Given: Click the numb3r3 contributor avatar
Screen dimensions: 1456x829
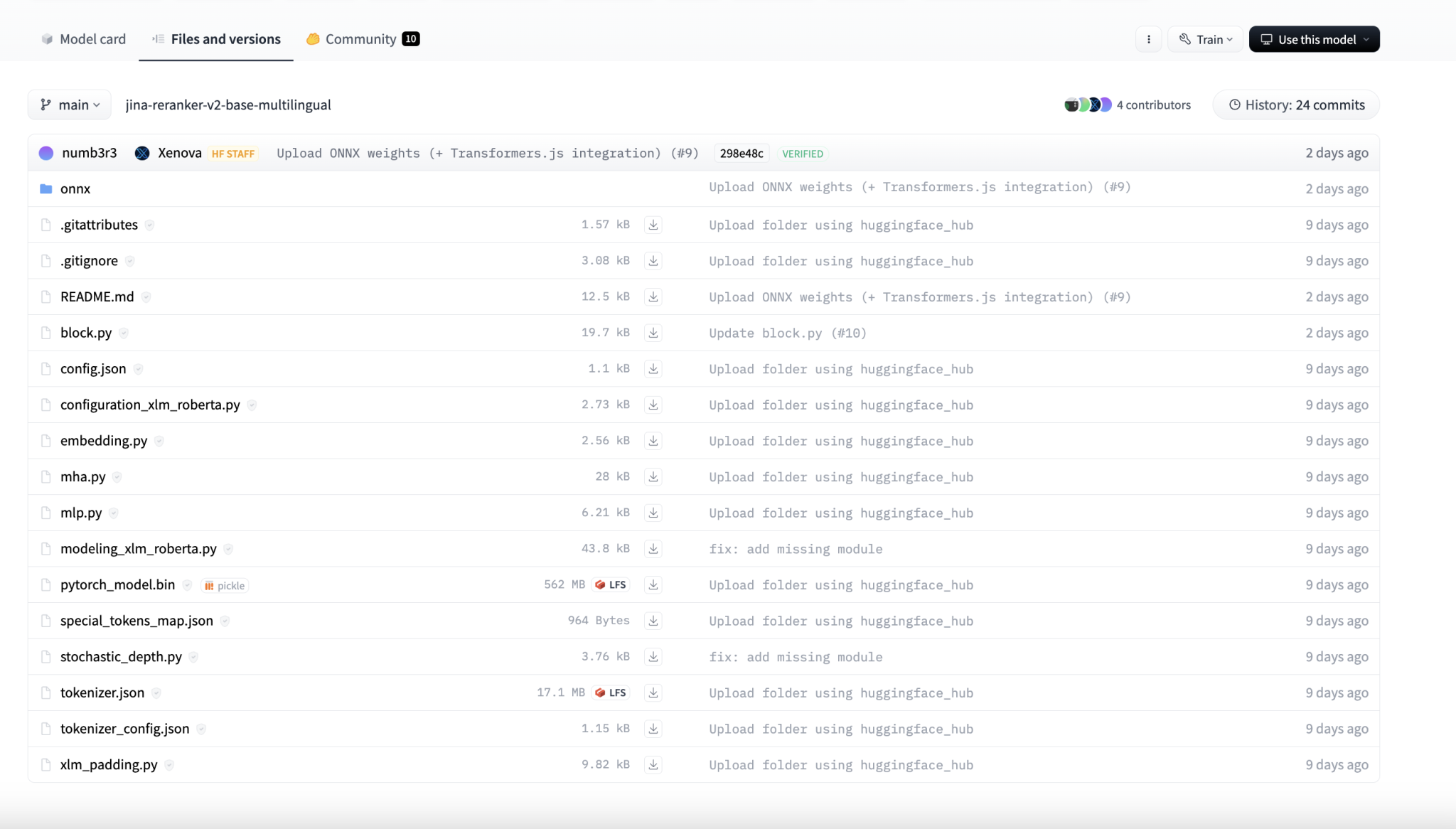Looking at the screenshot, I should tap(46, 153).
